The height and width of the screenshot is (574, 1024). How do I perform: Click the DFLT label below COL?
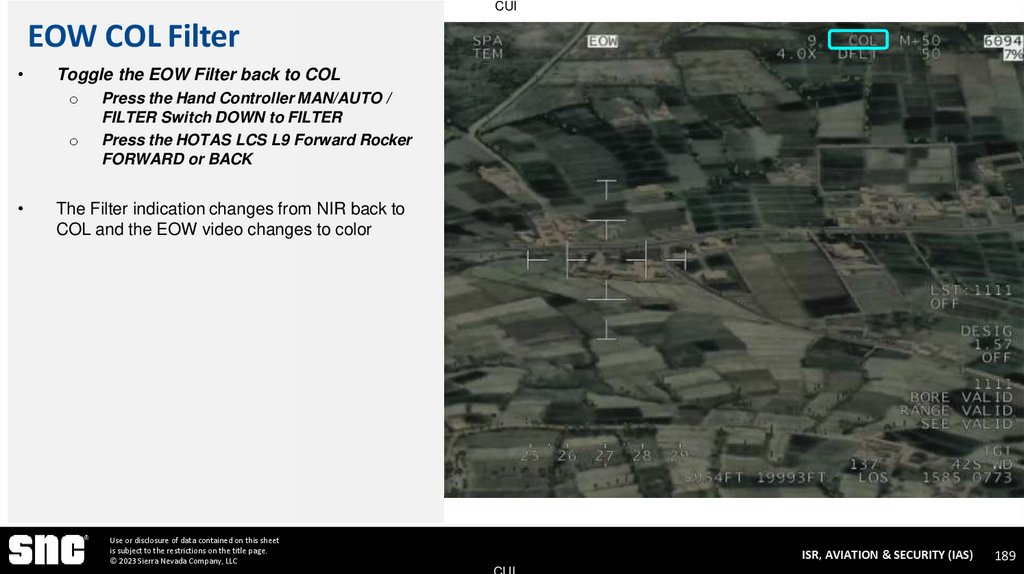(x=857, y=54)
